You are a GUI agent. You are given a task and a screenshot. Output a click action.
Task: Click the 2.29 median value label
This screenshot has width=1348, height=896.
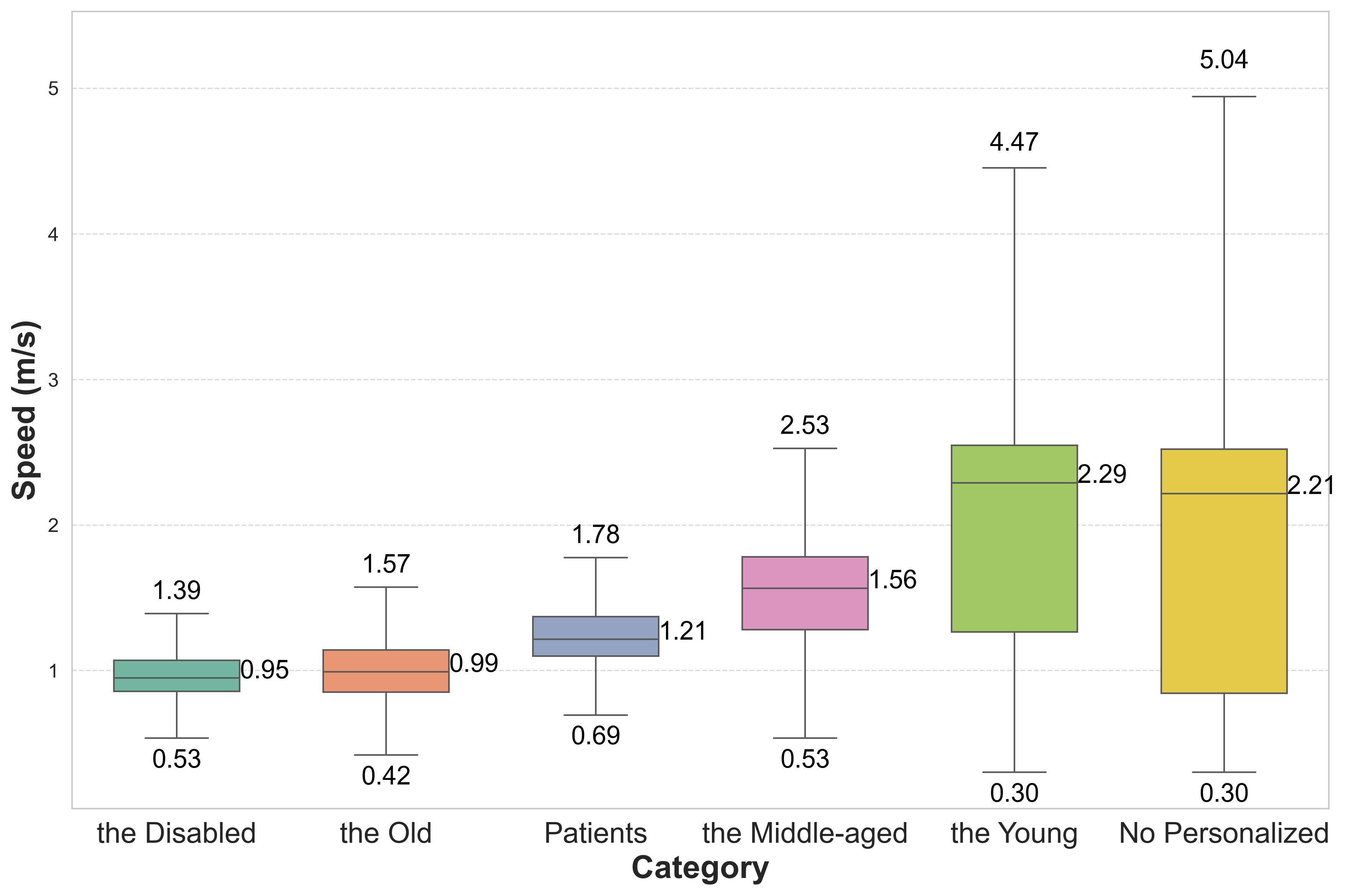[1101, 474]
